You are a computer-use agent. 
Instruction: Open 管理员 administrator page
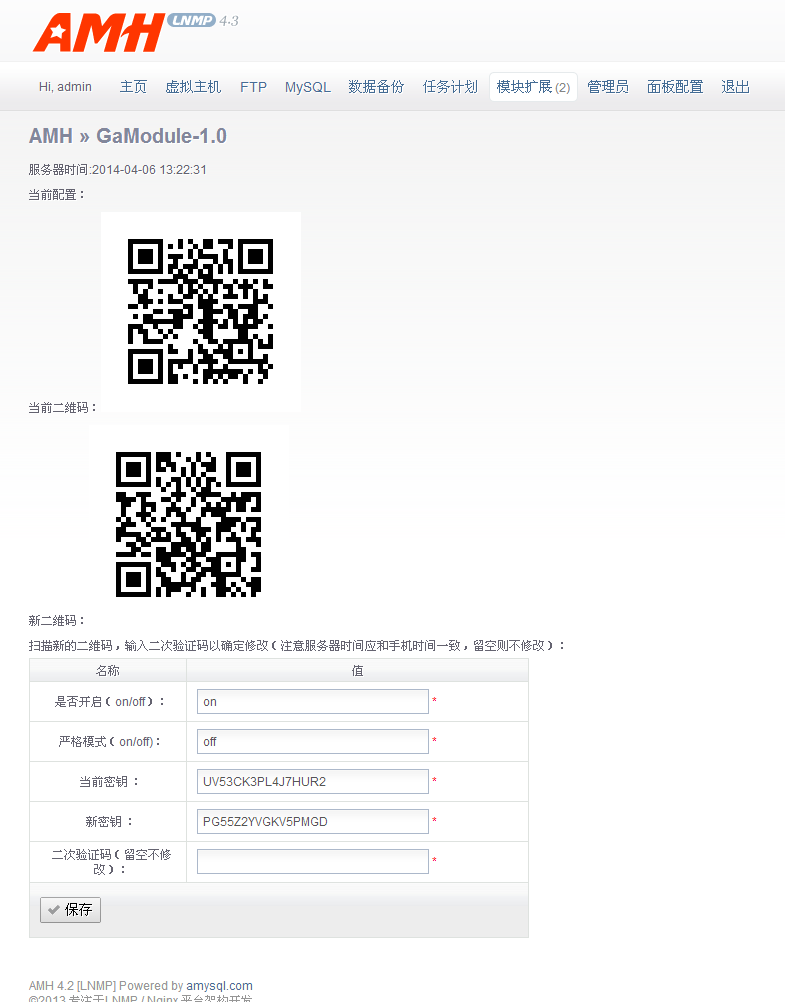coord(608,87)
